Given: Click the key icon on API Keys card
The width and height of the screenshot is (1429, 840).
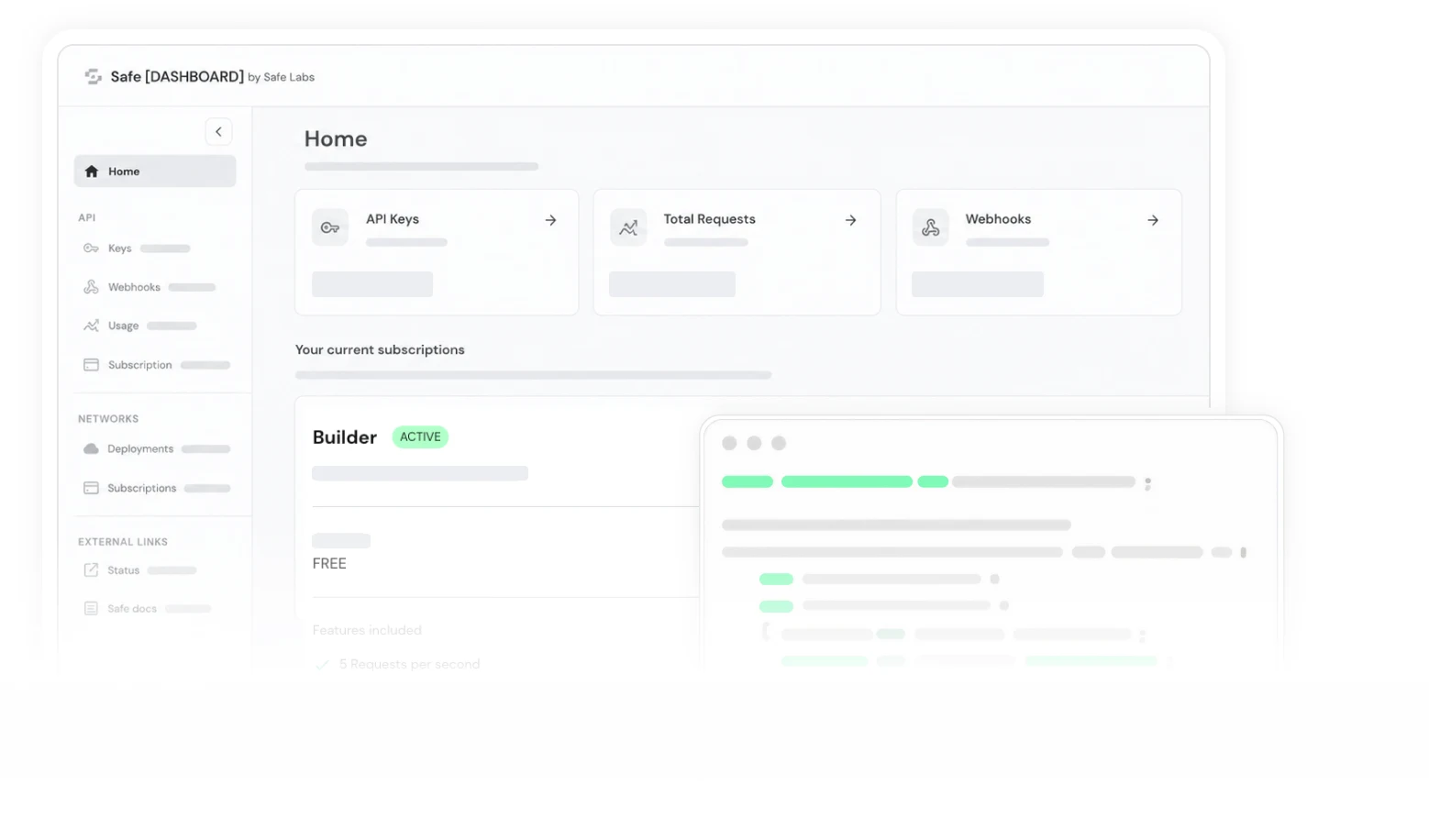Looking at the screenshot, I should [330, 227].
